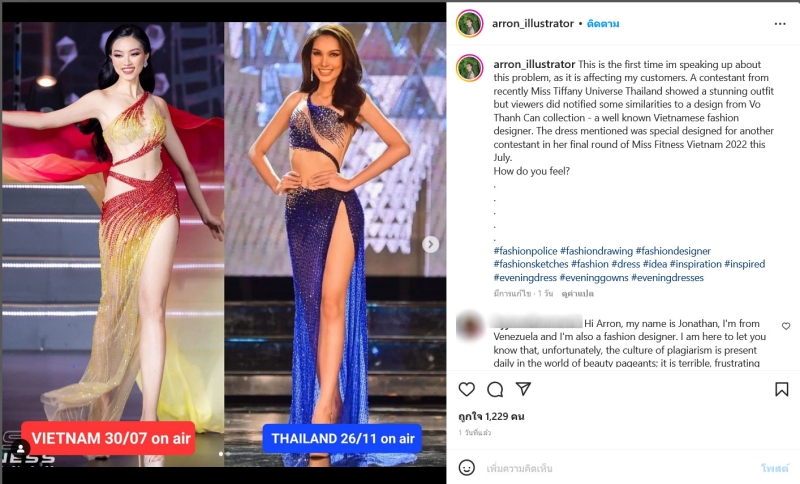Screen dimensions: 800x484
Task: Show tagged people icon on photo
Action: (20, 449)
